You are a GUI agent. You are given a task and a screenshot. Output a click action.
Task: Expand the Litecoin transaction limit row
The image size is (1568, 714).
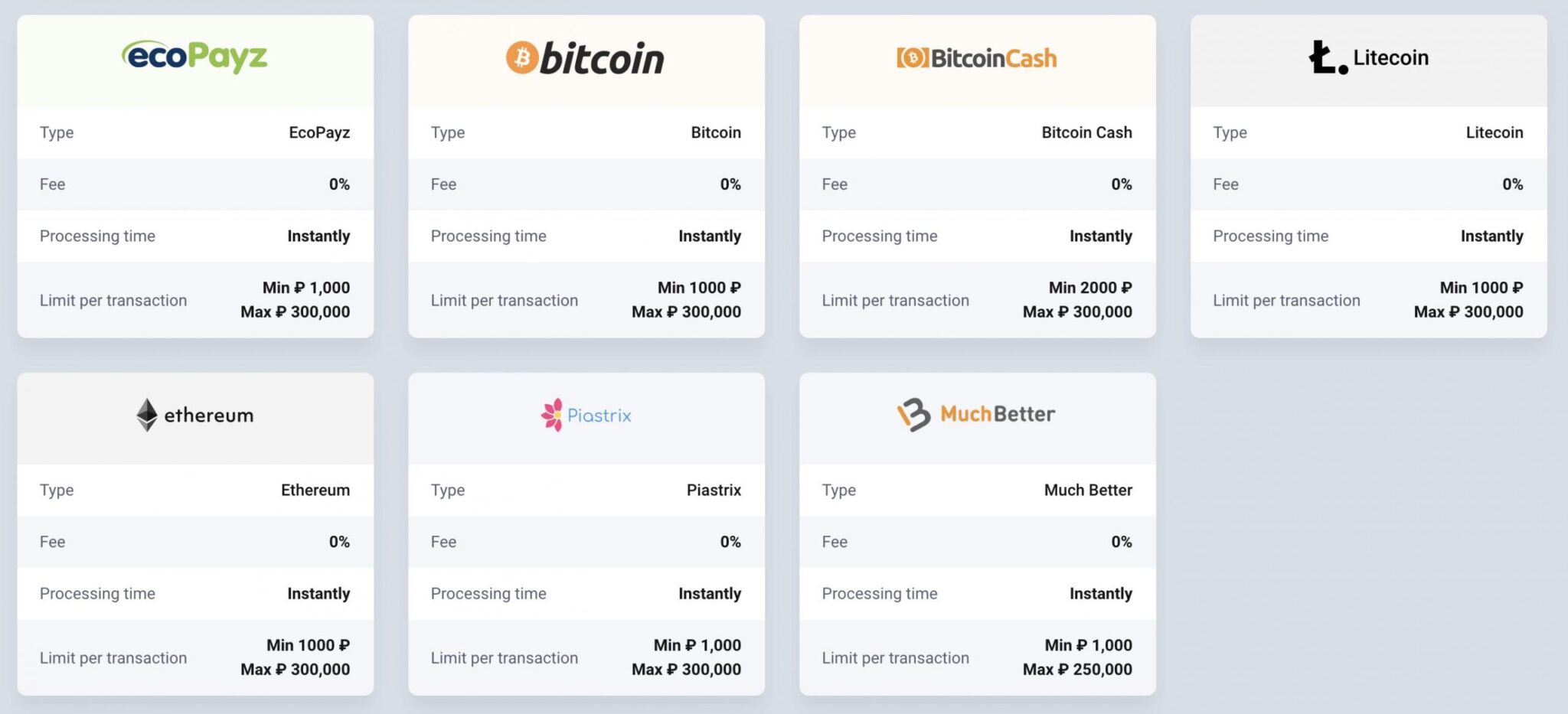(x=1367, y=299)
